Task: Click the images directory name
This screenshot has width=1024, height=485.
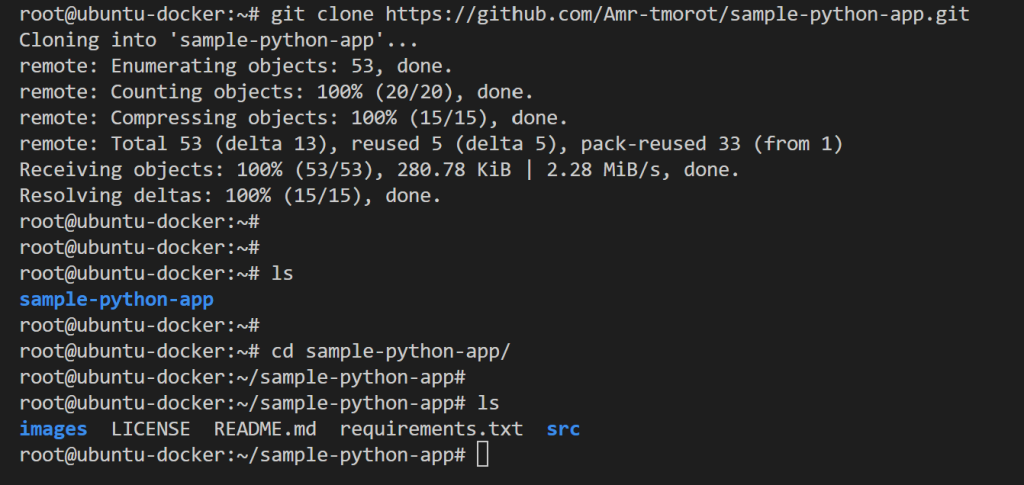Action: pyautogui.click(x=53, y=429)
